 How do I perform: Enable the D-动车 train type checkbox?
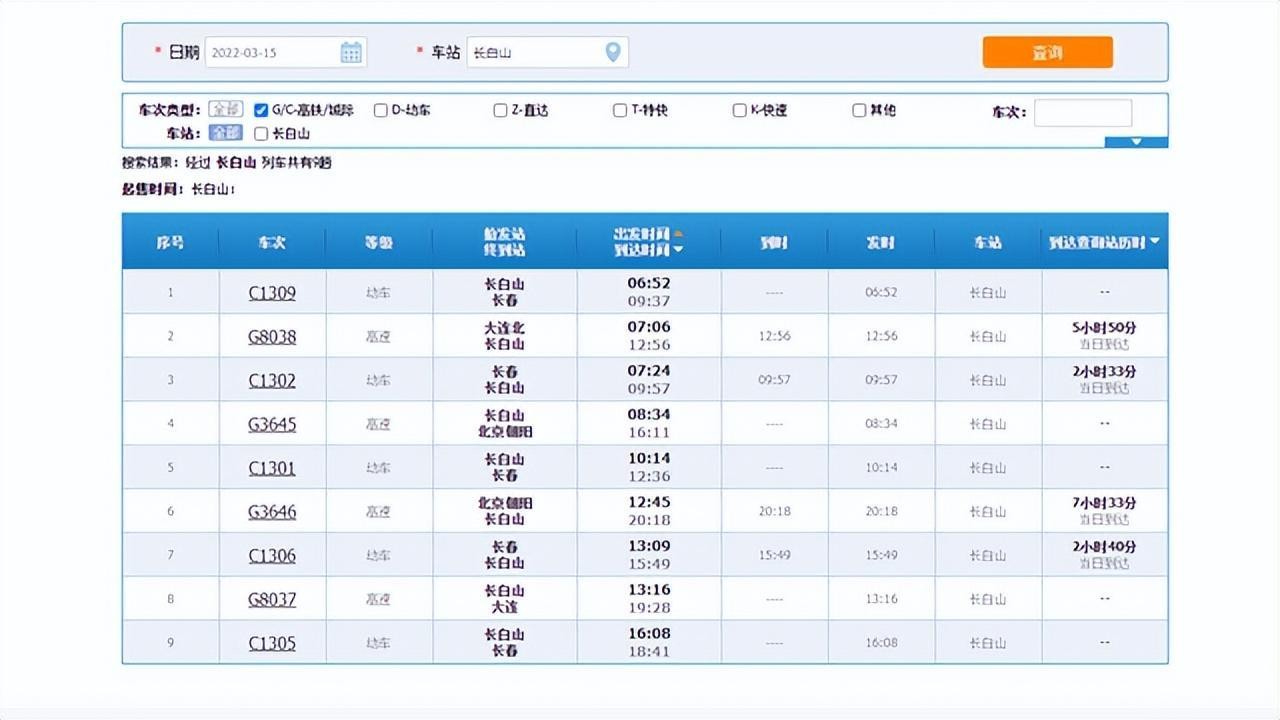click(x=380, y=110)
